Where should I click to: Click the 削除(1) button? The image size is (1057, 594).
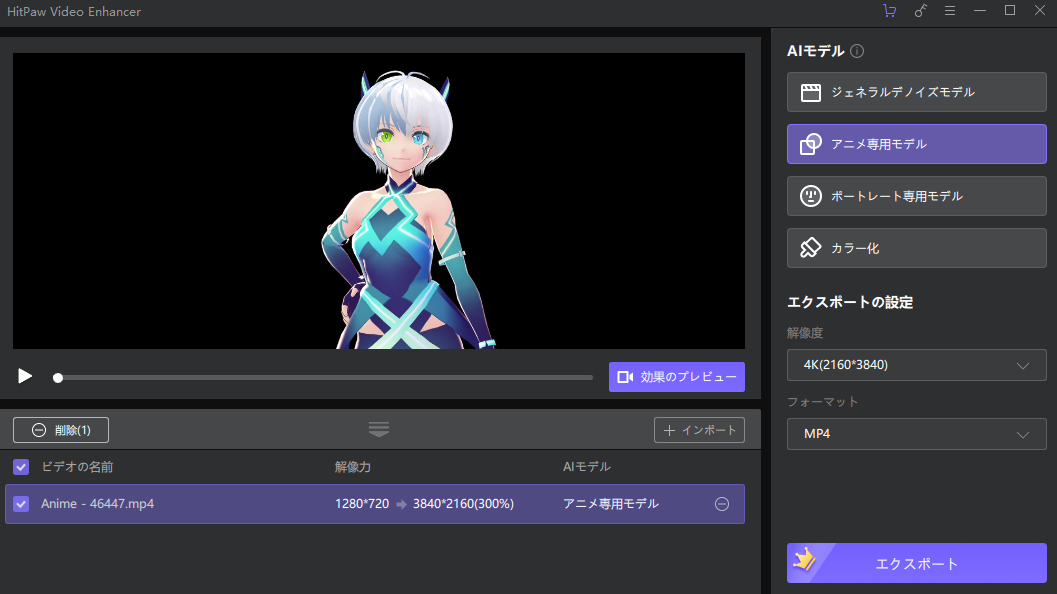[61, 430]
